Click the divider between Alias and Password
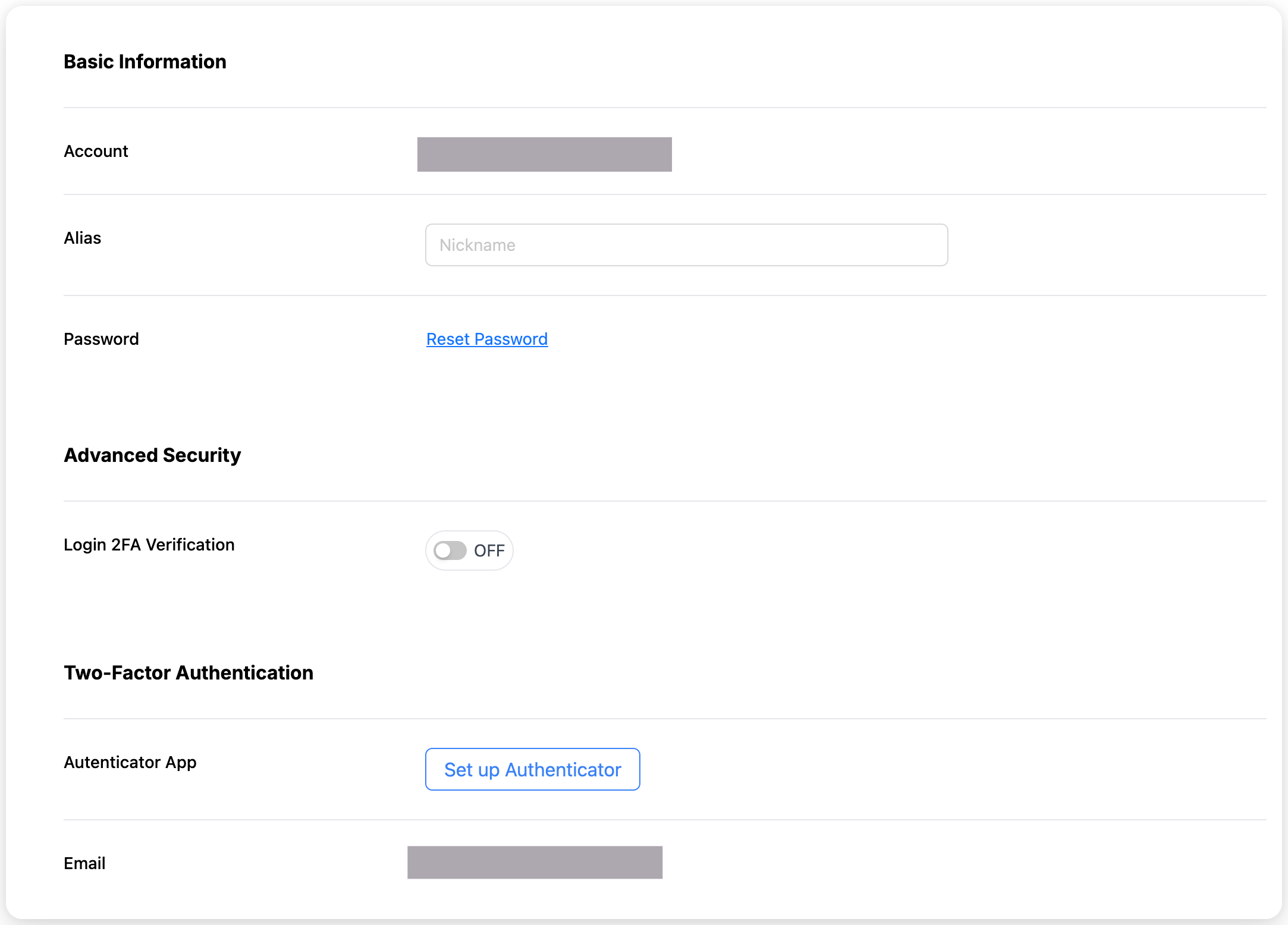1288x925 pixels. 665,295
